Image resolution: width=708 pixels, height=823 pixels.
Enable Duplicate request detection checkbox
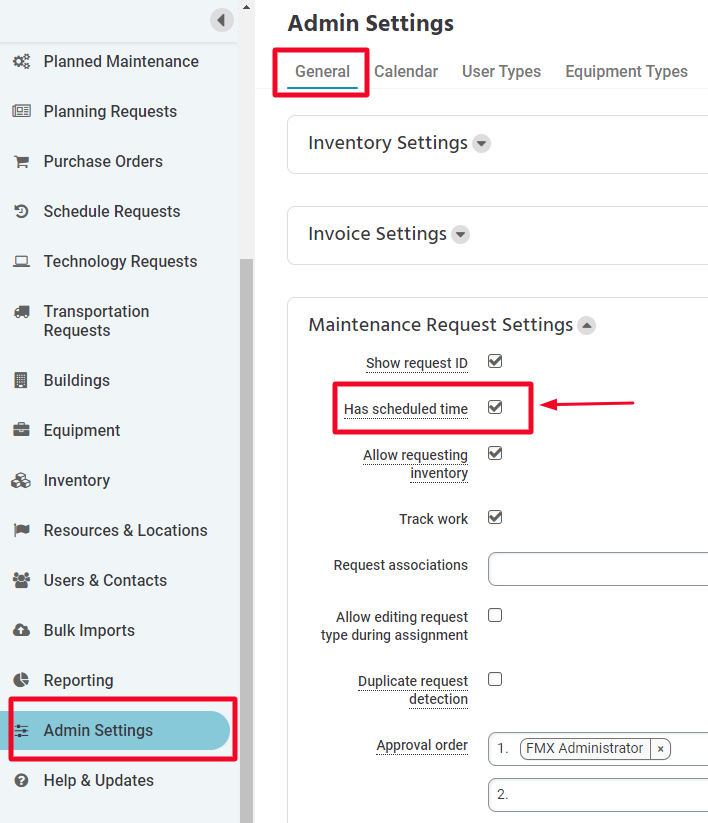[495, 679]
